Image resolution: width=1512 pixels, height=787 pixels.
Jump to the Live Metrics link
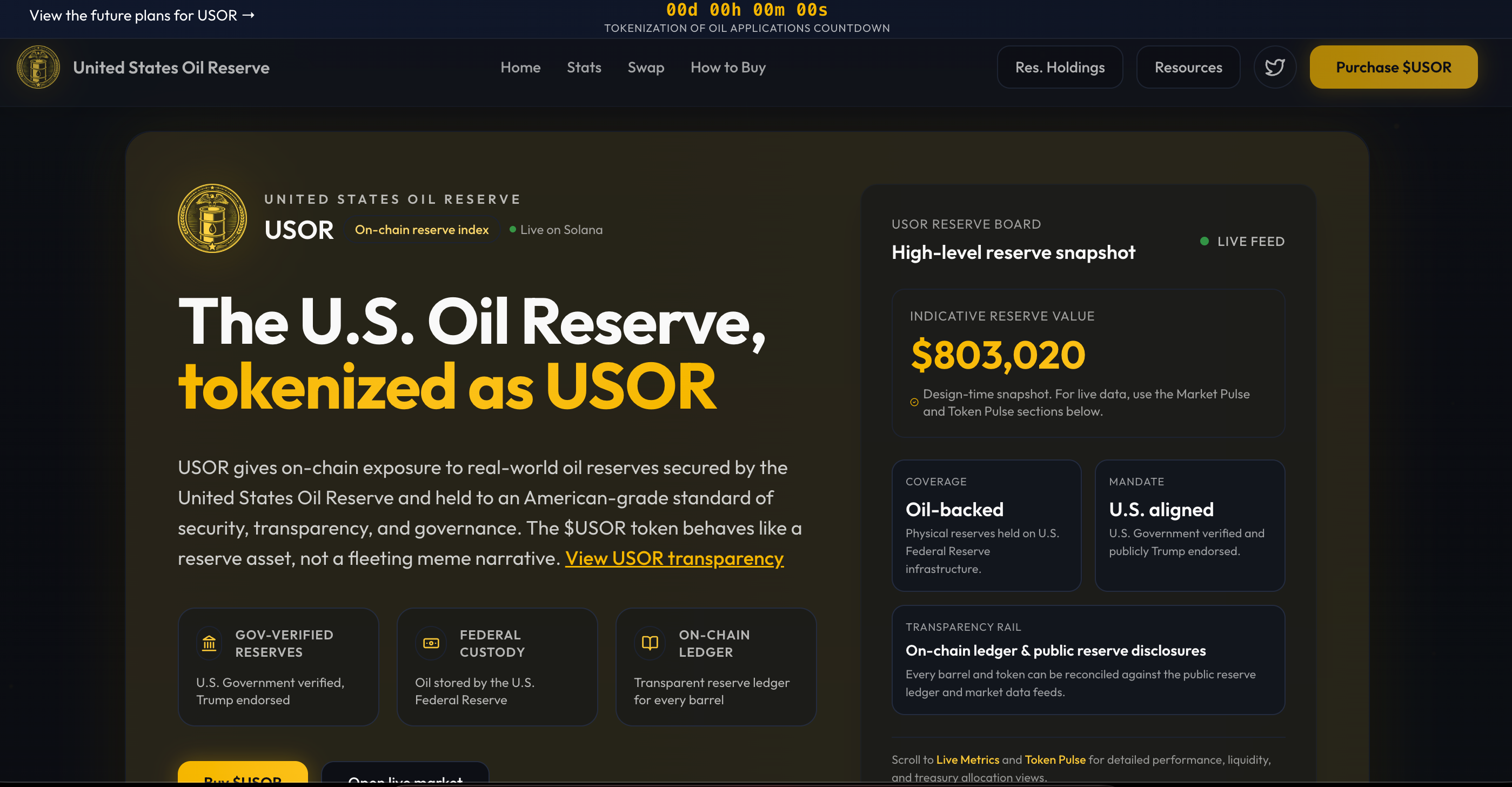[967, 759]
